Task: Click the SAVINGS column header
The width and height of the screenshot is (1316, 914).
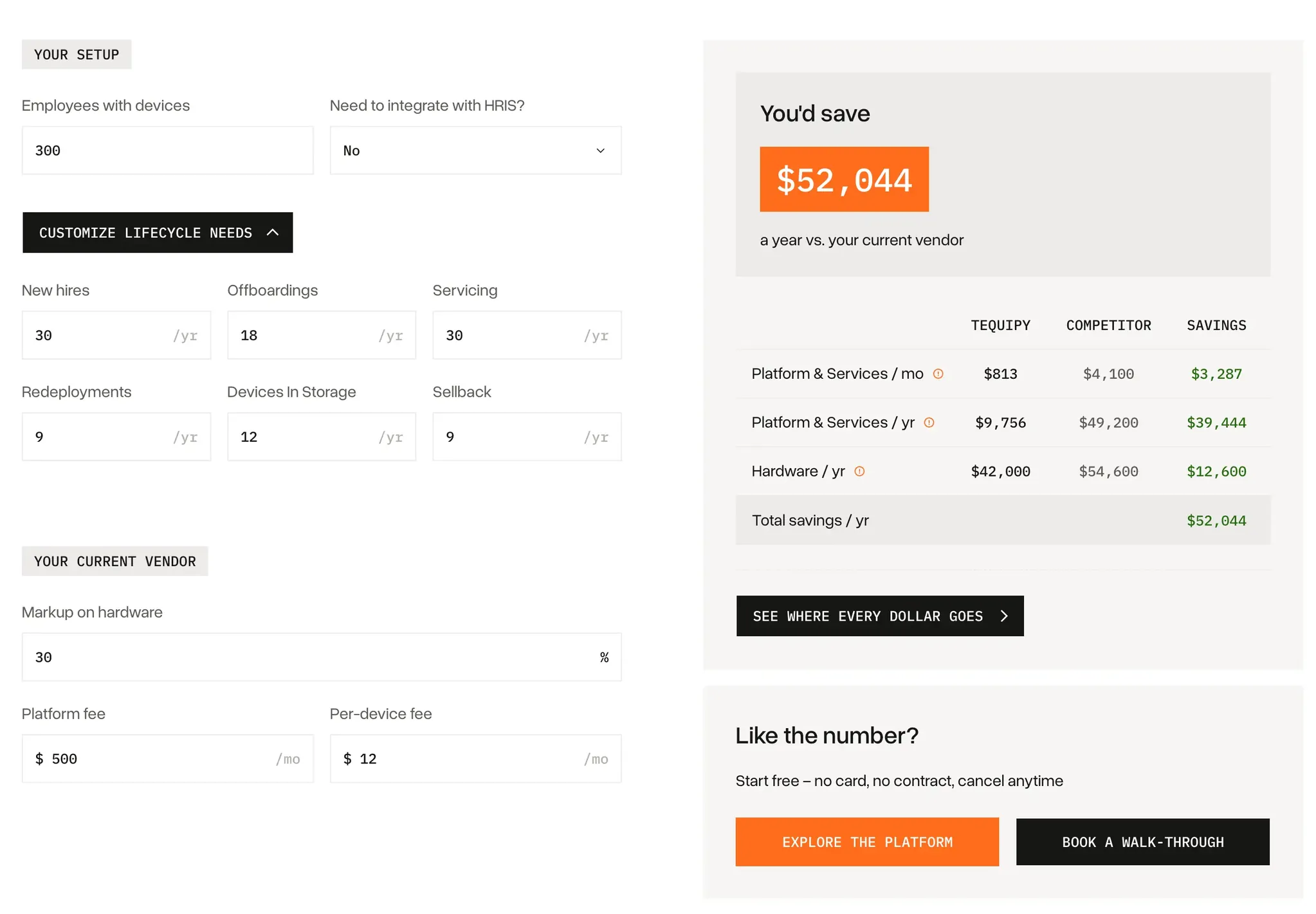Action: tap(1216, 325)
